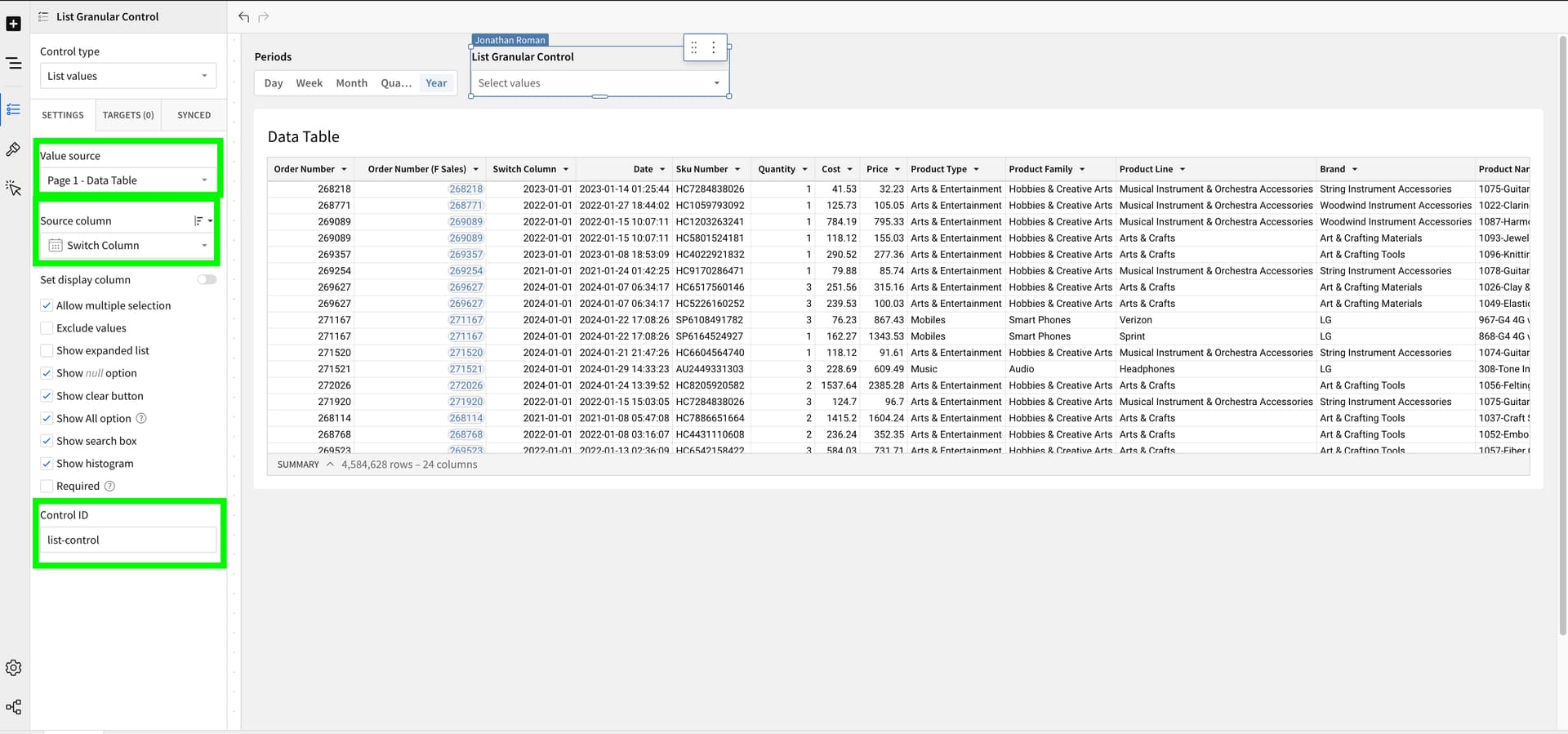The image size is (1568, 734).
Task: Click the Control ID input field
Action: point(128,540)
